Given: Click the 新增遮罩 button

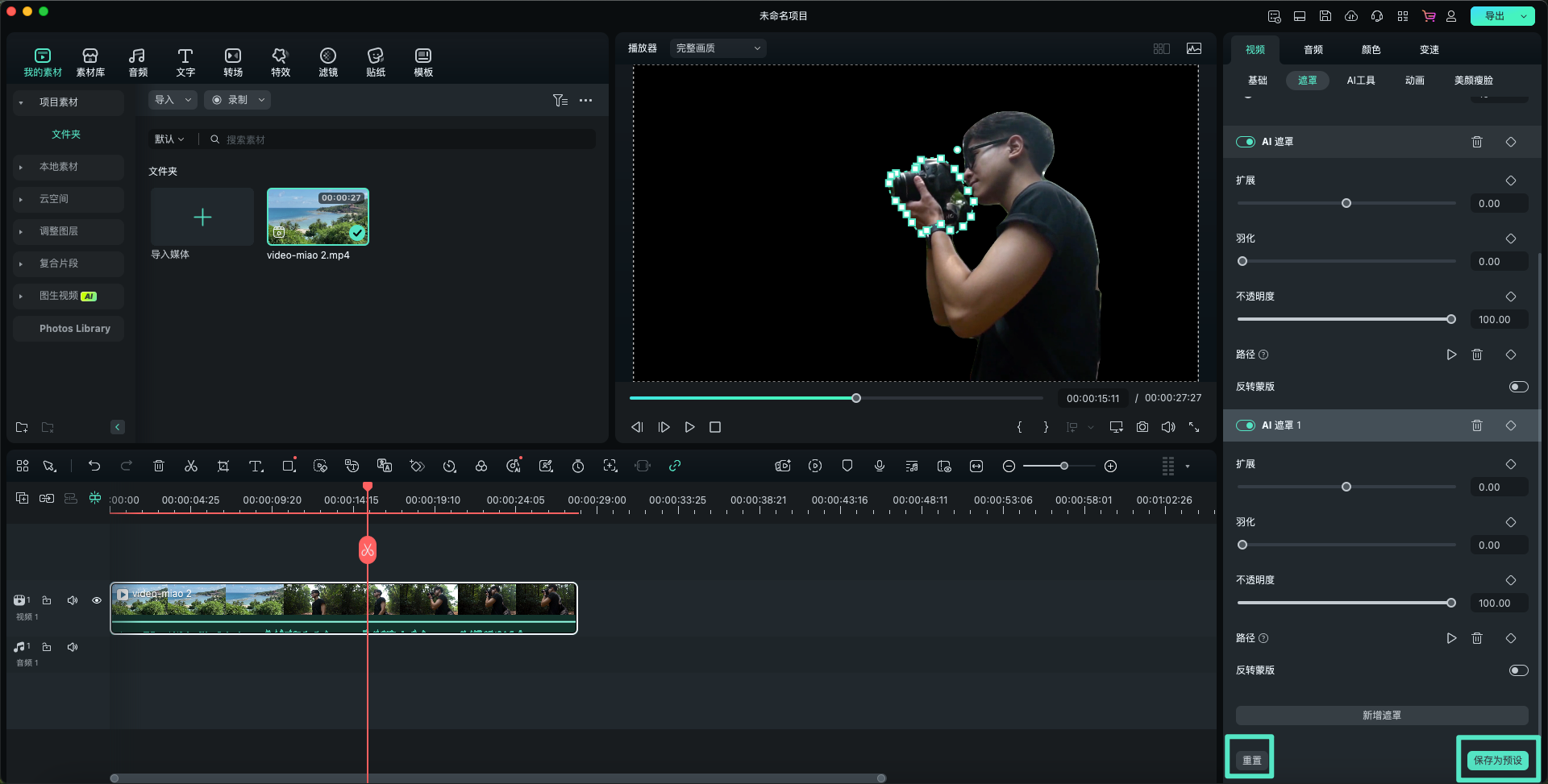Looking at the screenshot, I should [x=1381, y=716].
